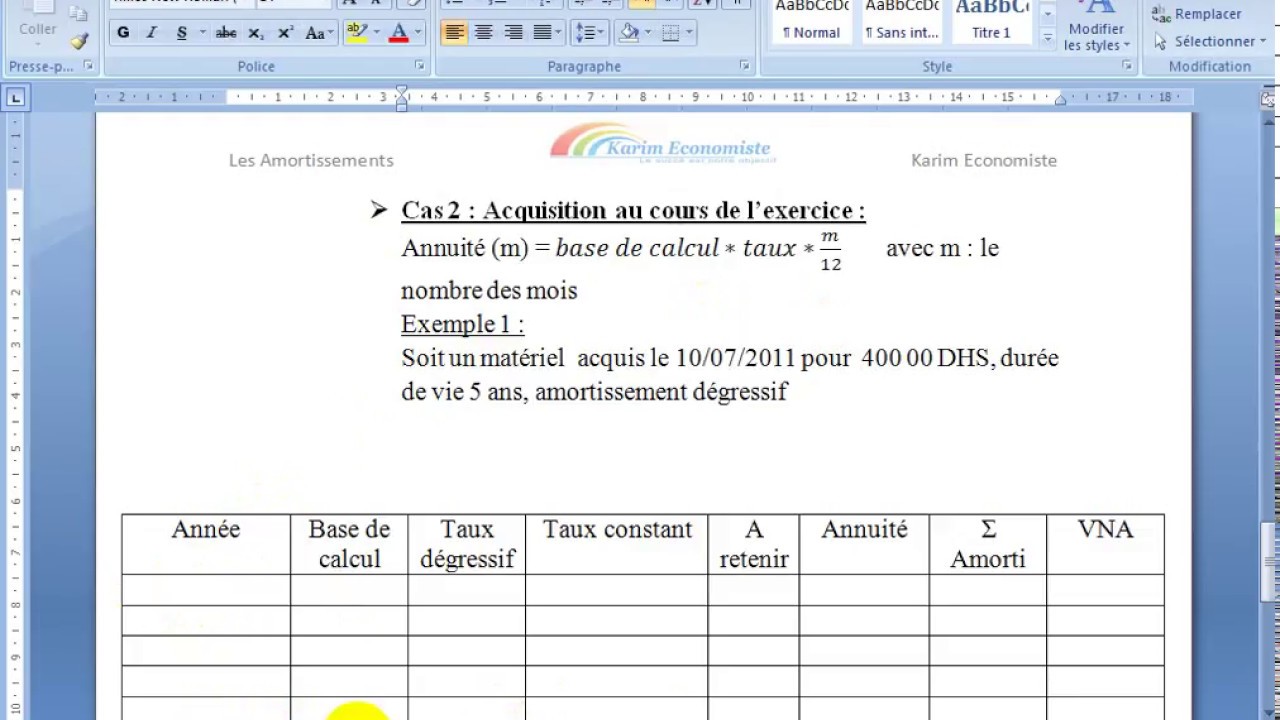This screenshot has width=1280, height=720.
Task: Apply the Normal style
Action: (811, 22)
